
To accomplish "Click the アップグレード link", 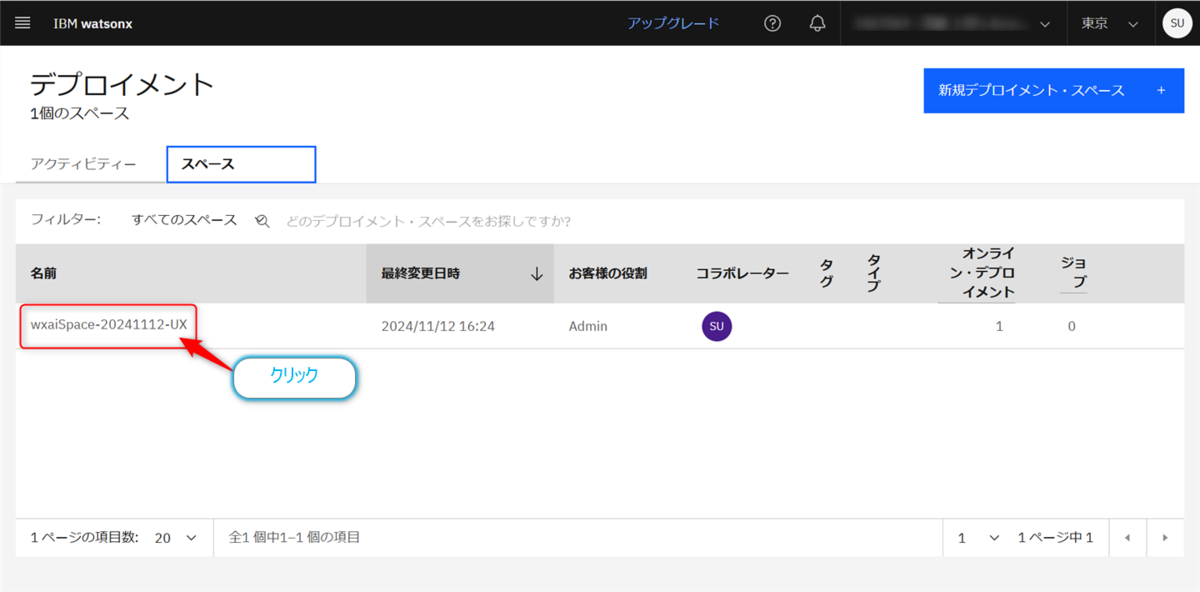I will pos(673,23).
